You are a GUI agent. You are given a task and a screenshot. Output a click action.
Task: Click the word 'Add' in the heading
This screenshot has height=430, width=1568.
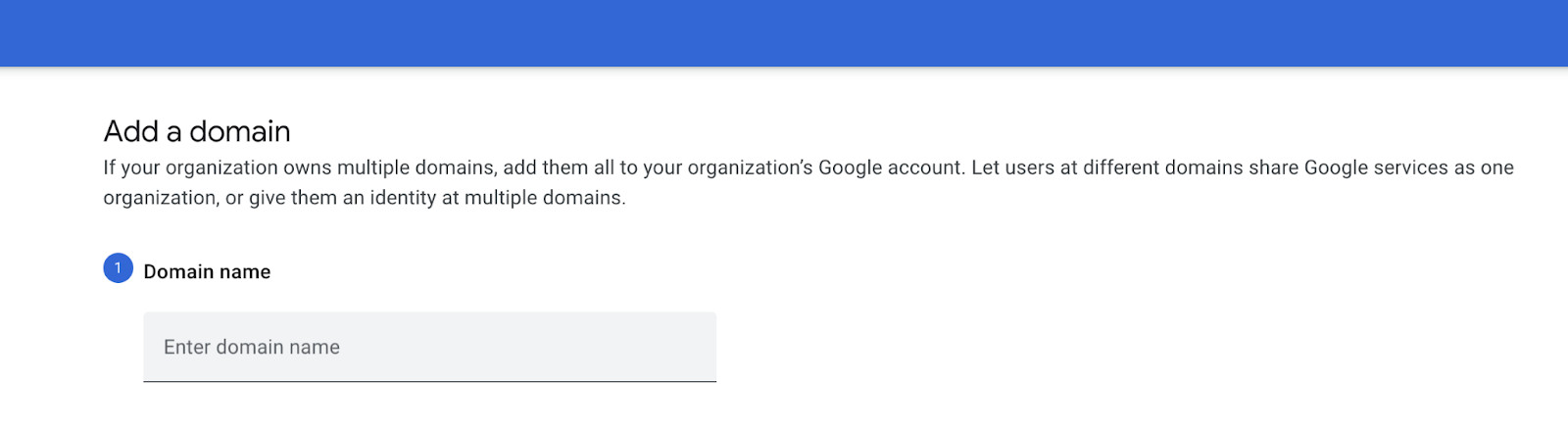pos(131,131)
